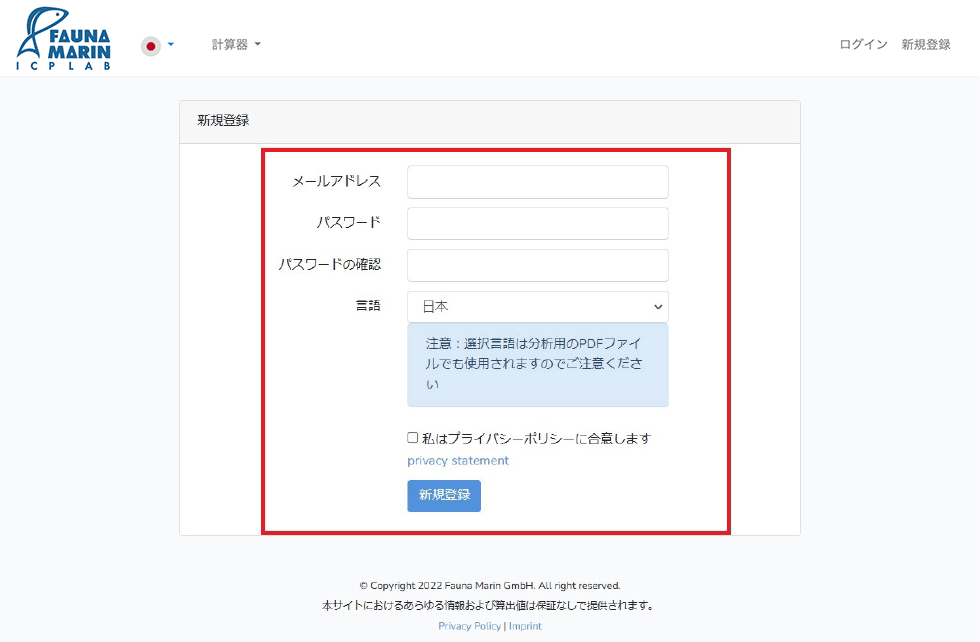Viewport: 980px width, 642px height.
Task: Go to 新規登録 in the top navigation
Action: [925, 45]
